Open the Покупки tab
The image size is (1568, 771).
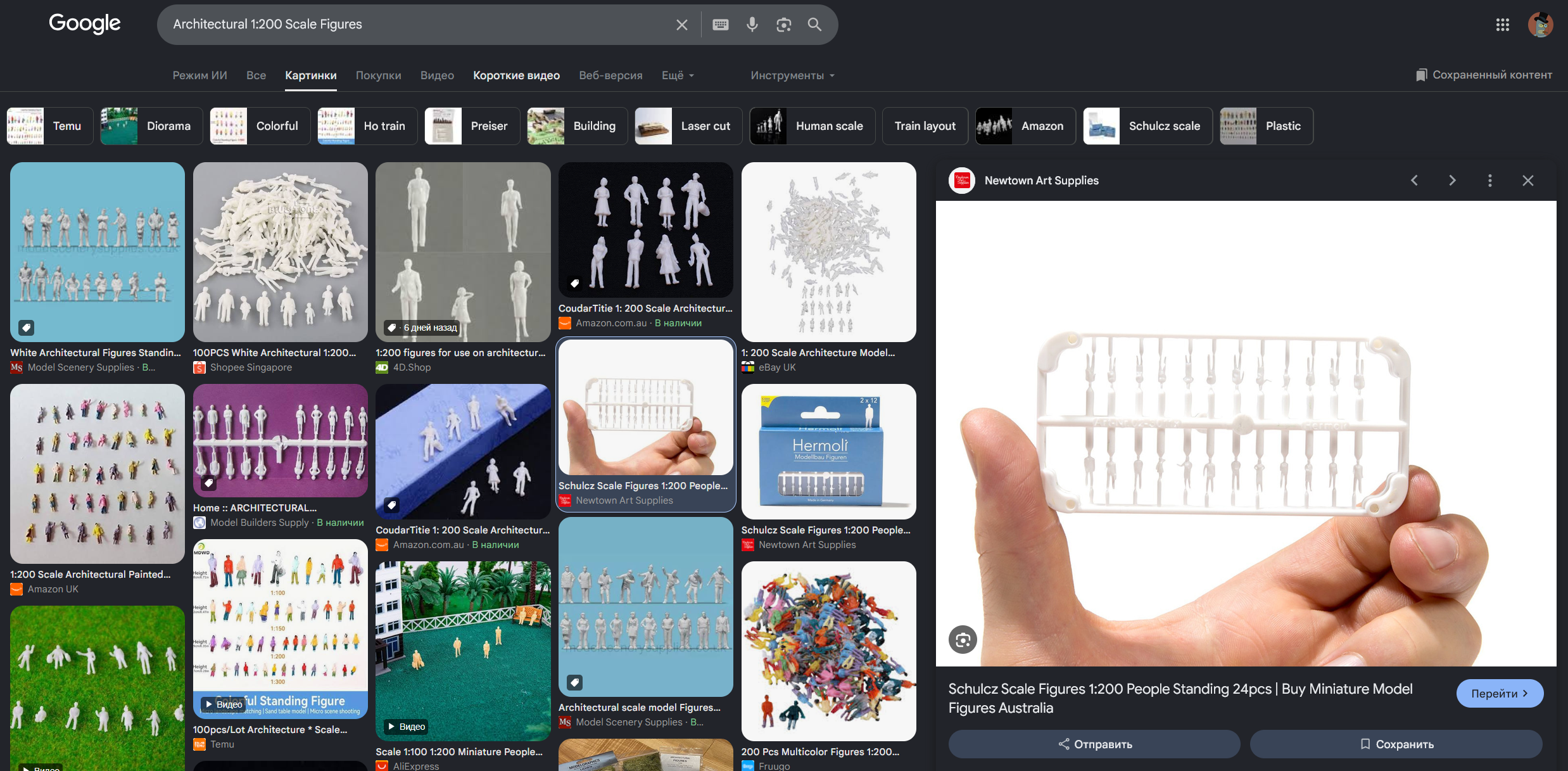coord(379,75)
